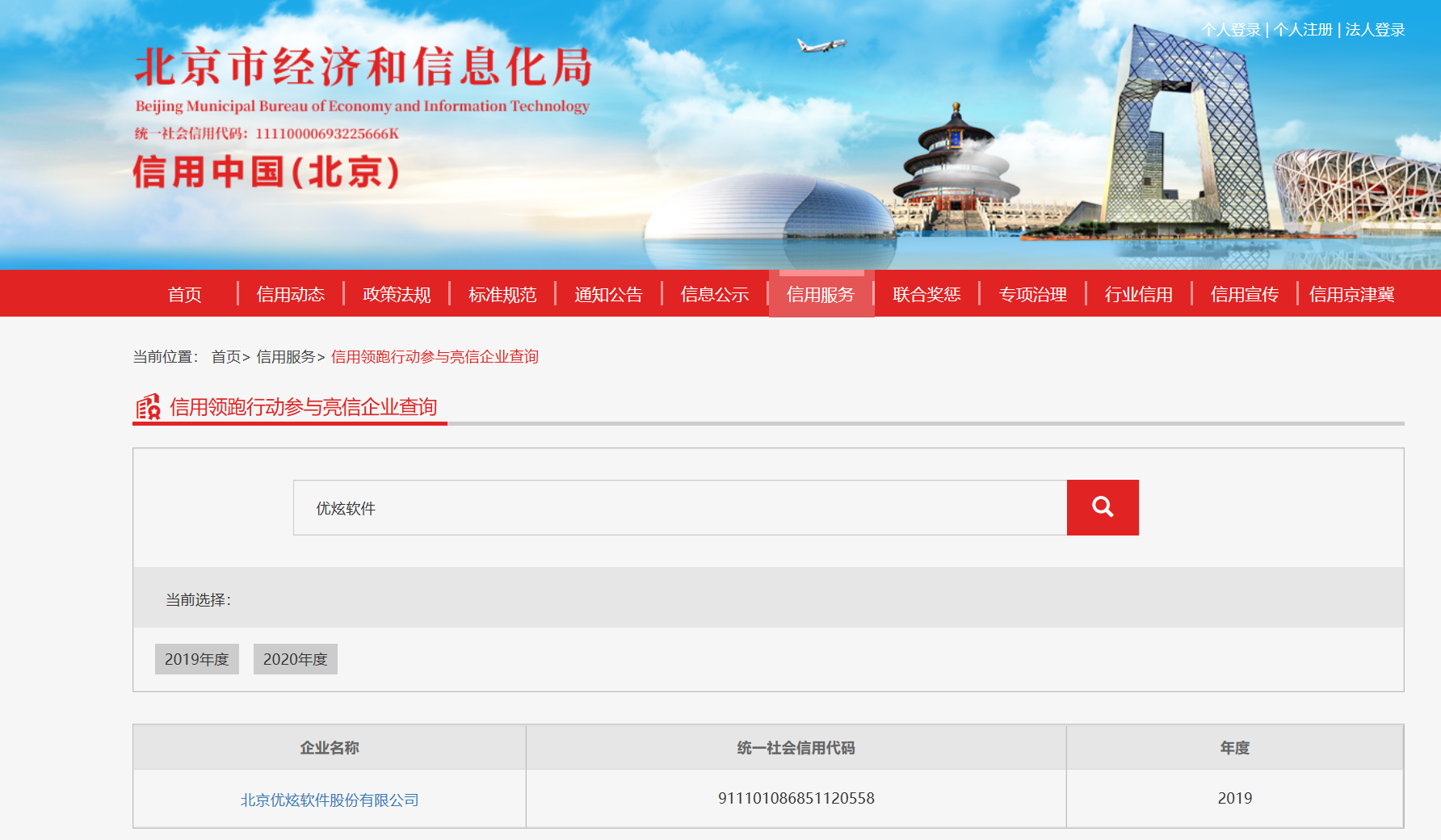Screen dimensions: 1441x840
Task: Open the 联合奖惩 navigation item
Action: click(x=926, y=295)
